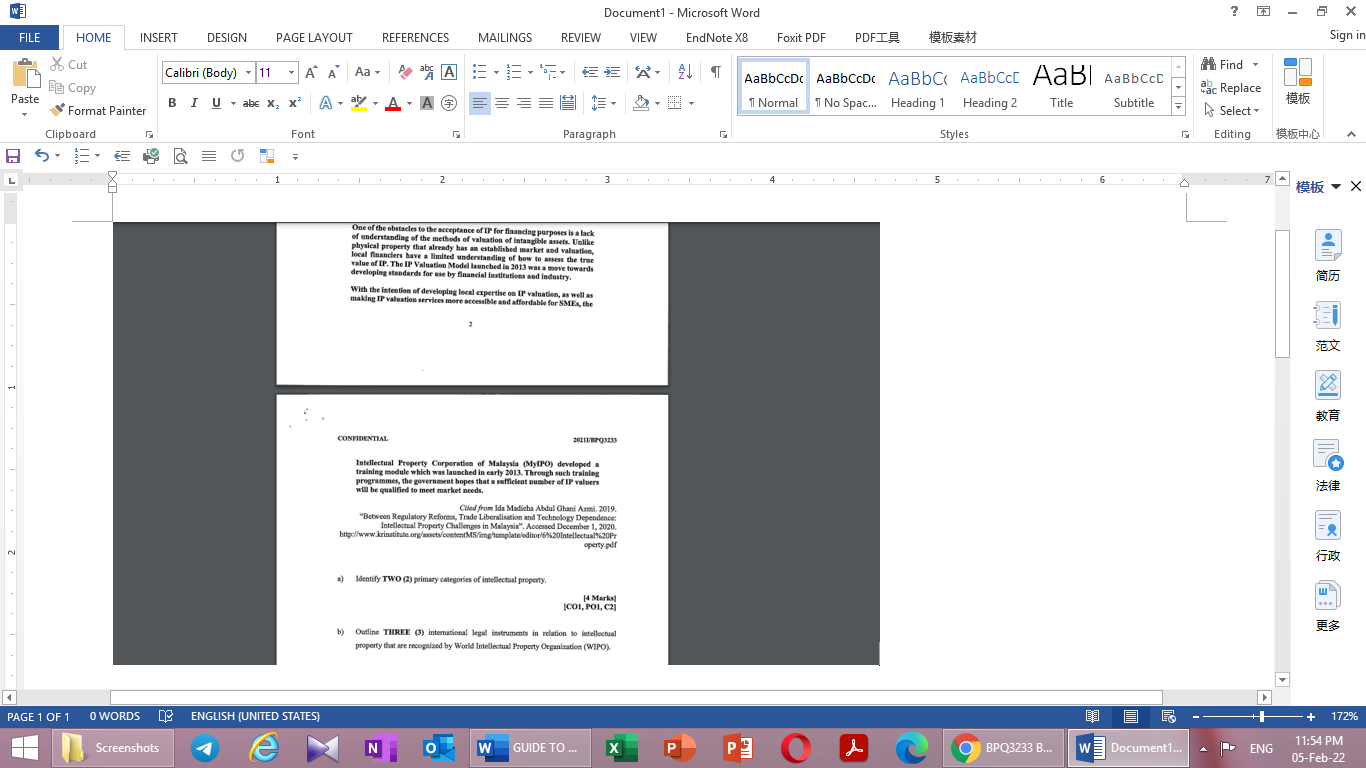The image size is (1366, 768).
Task: Enable center text alignment
Action: (501, 103)
